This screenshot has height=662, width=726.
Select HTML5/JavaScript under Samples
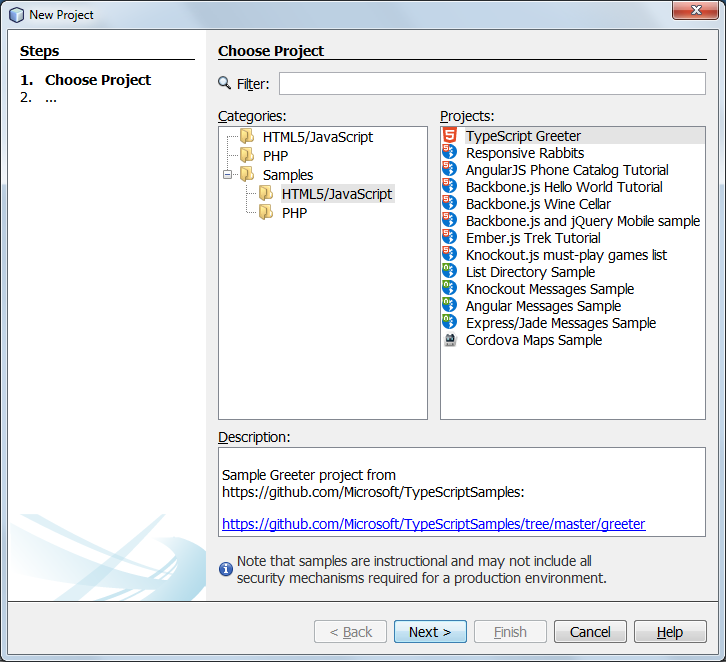338,194
